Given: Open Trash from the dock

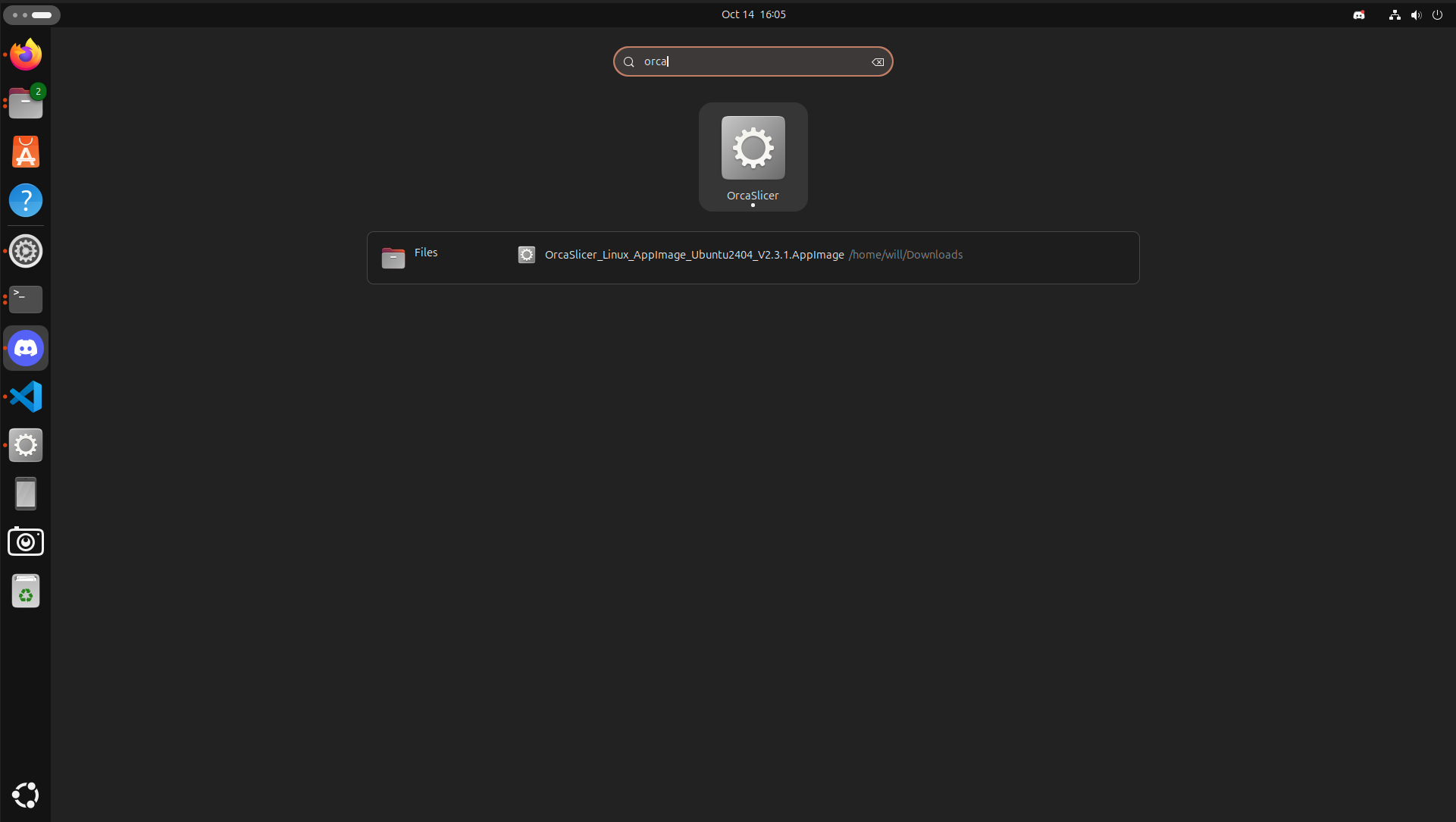Looking at the screenshot, I should [26, 591].
